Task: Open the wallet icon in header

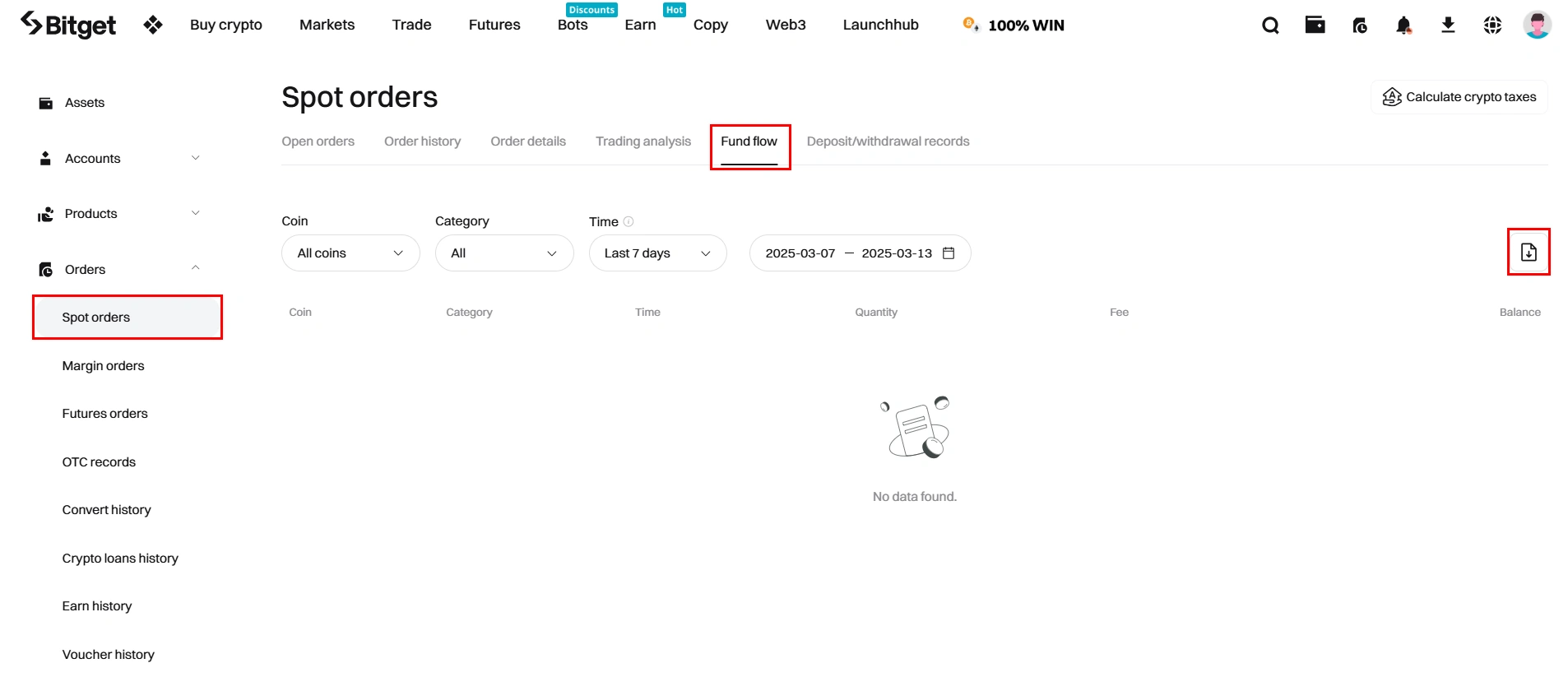Action: [x=1315, y=26]
